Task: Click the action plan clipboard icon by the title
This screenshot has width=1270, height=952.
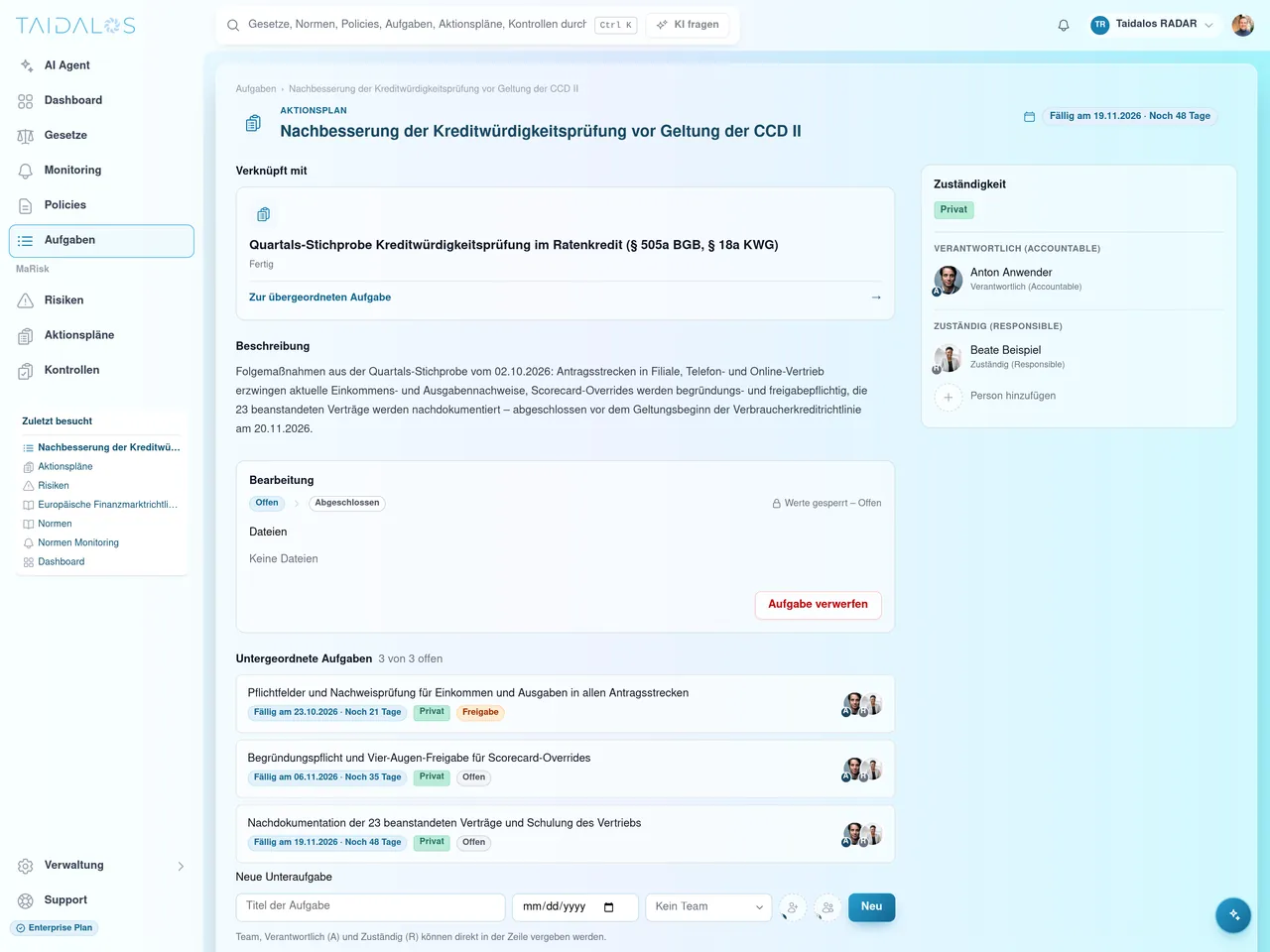Action: pos(253,123)
